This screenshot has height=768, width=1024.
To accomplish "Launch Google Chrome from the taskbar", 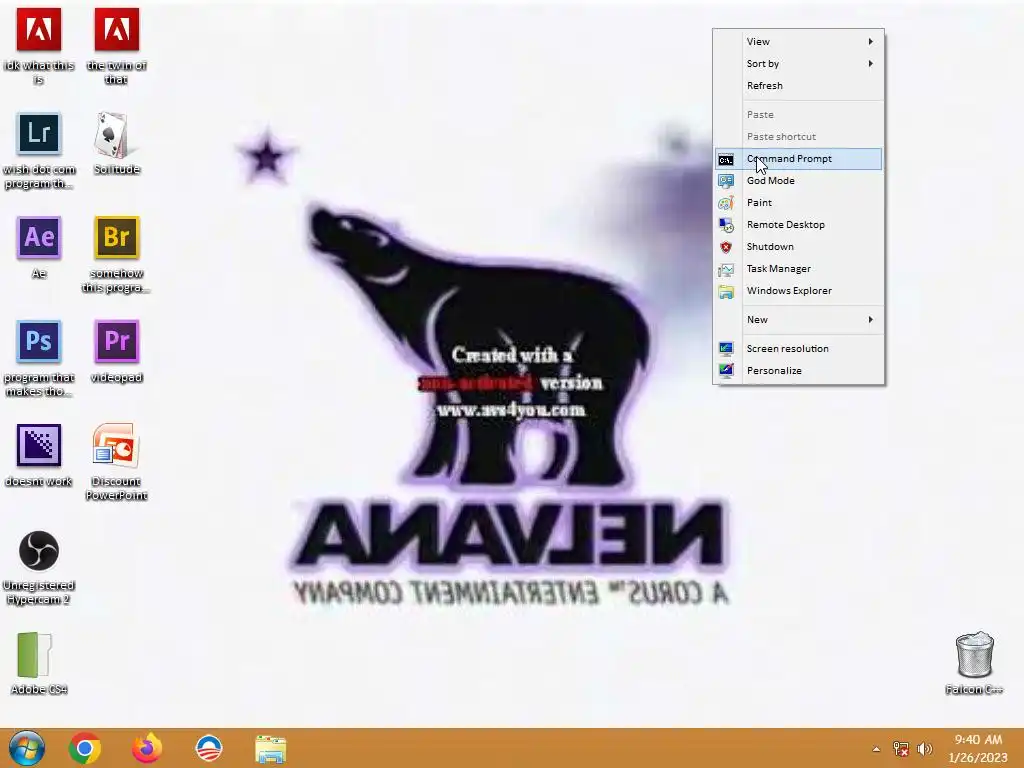I will click(85, 749).
